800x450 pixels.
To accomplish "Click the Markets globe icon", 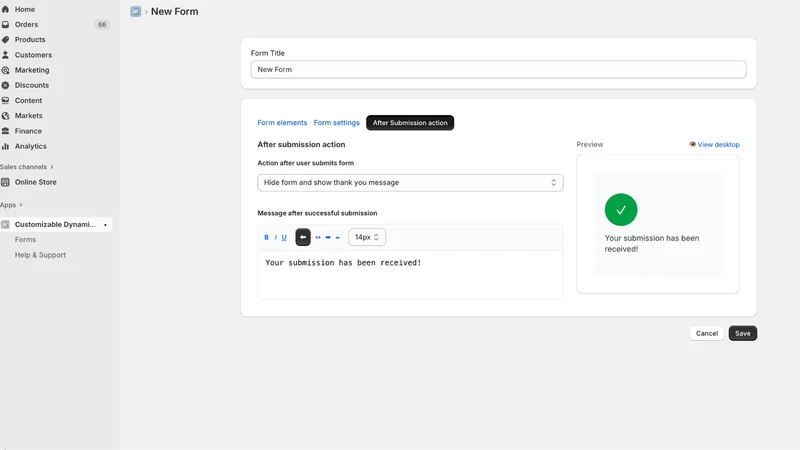I will coord(5,116).
